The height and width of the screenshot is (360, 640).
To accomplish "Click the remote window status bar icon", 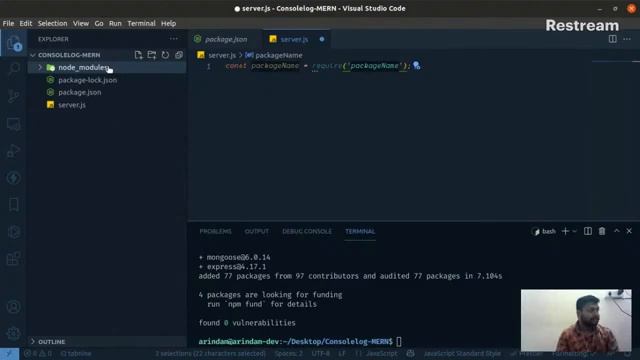I will coord(9,353).
